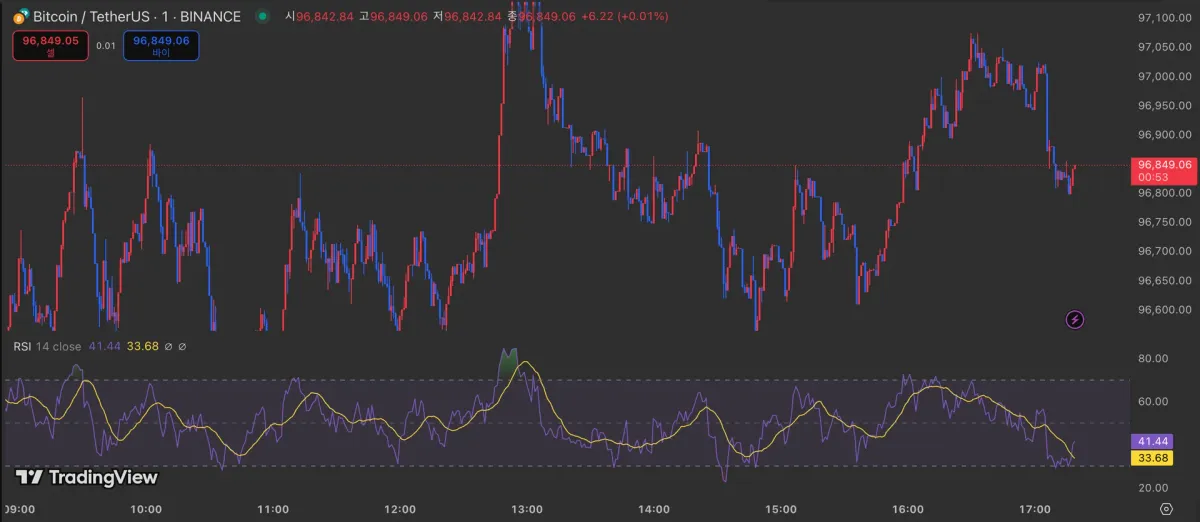Select the RSI 14 close indicator legend

(47, 346)
